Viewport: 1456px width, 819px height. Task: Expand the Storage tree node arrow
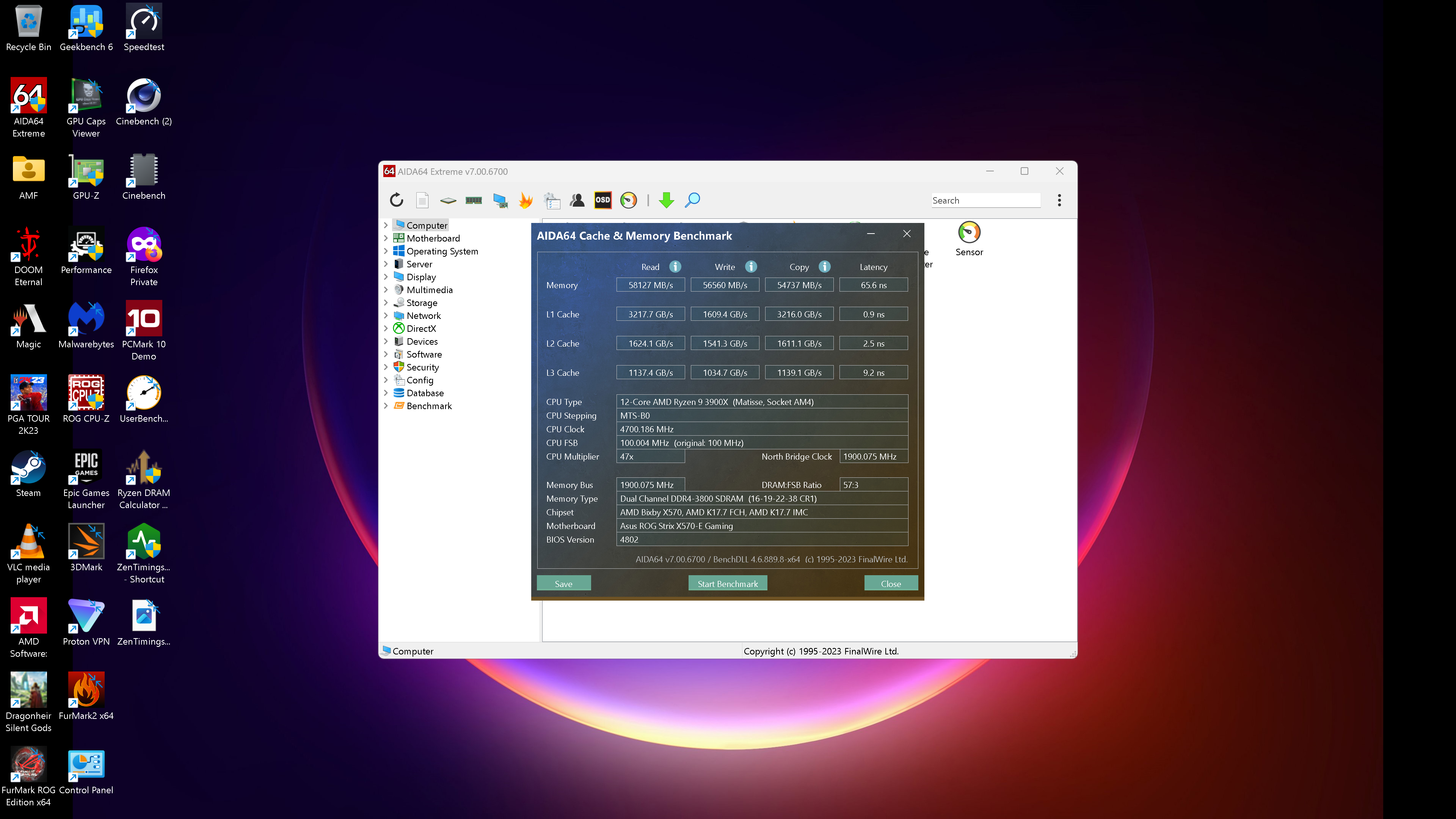point(386,303)
